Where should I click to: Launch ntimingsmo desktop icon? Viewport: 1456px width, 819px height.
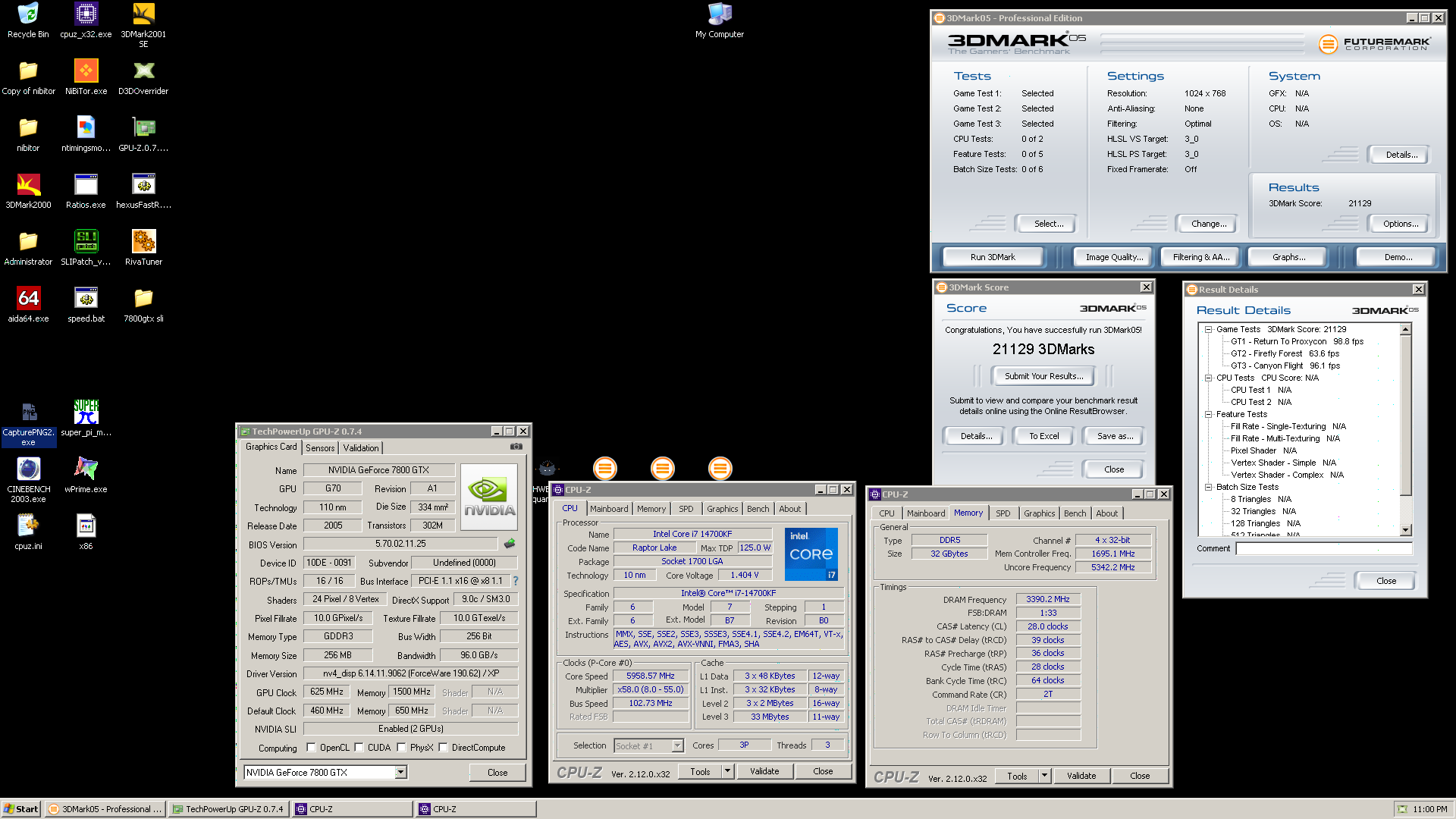[x=86, y=134]
